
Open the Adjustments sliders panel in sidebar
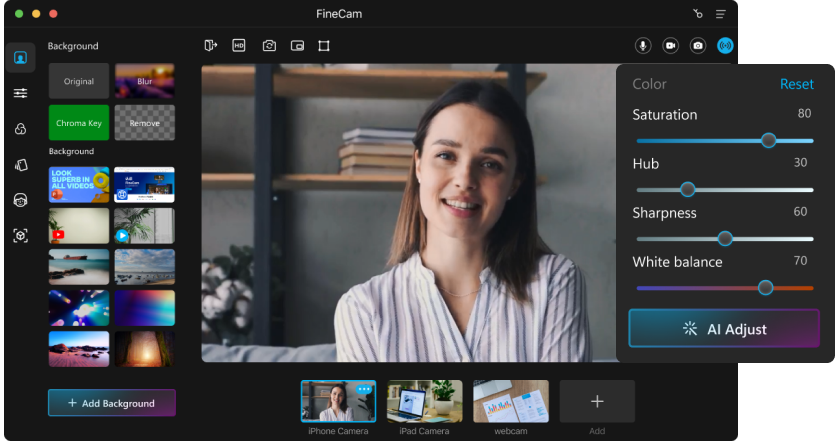(20, 93)
